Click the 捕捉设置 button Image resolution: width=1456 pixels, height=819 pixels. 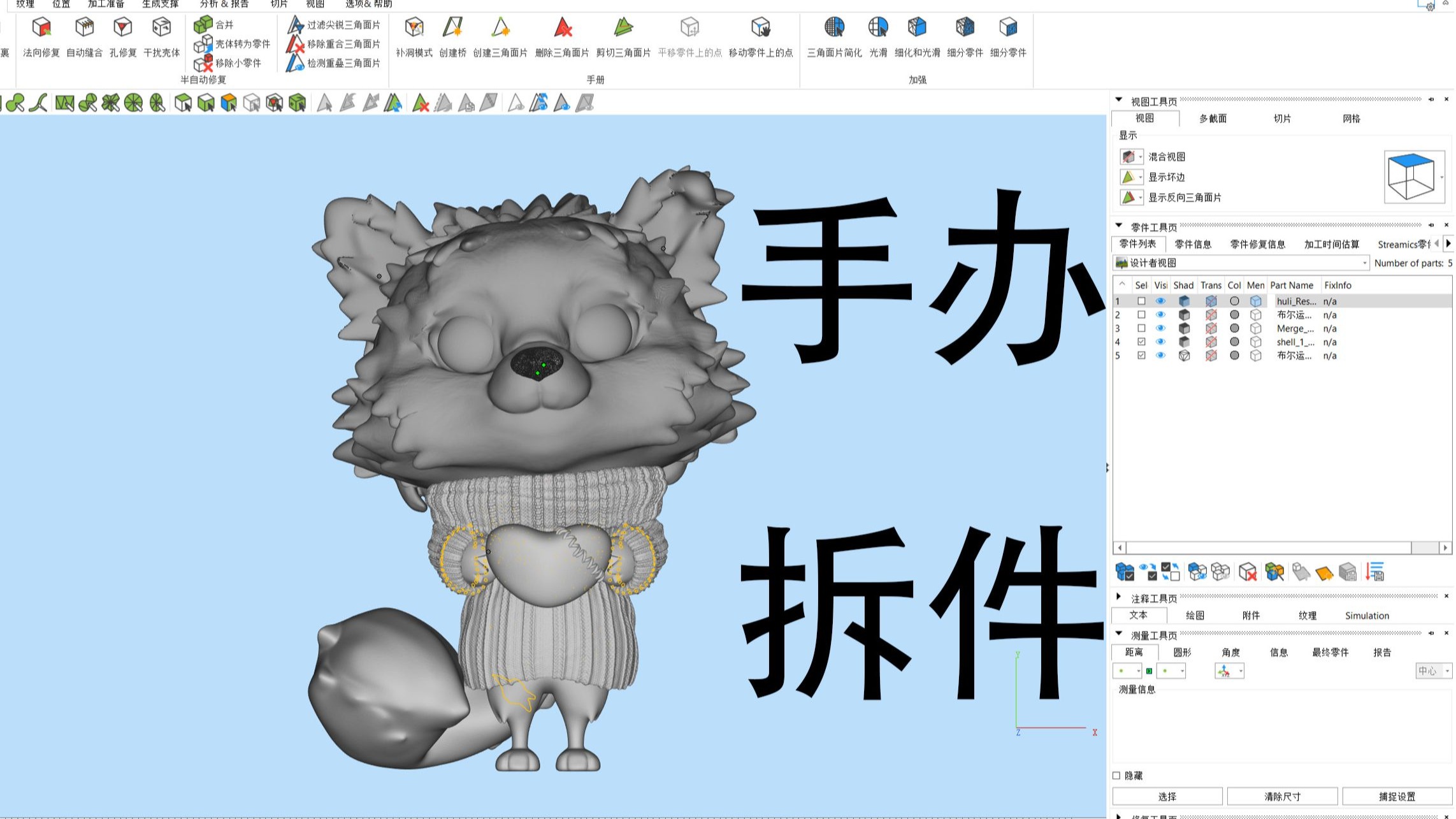pos(1397,797)
